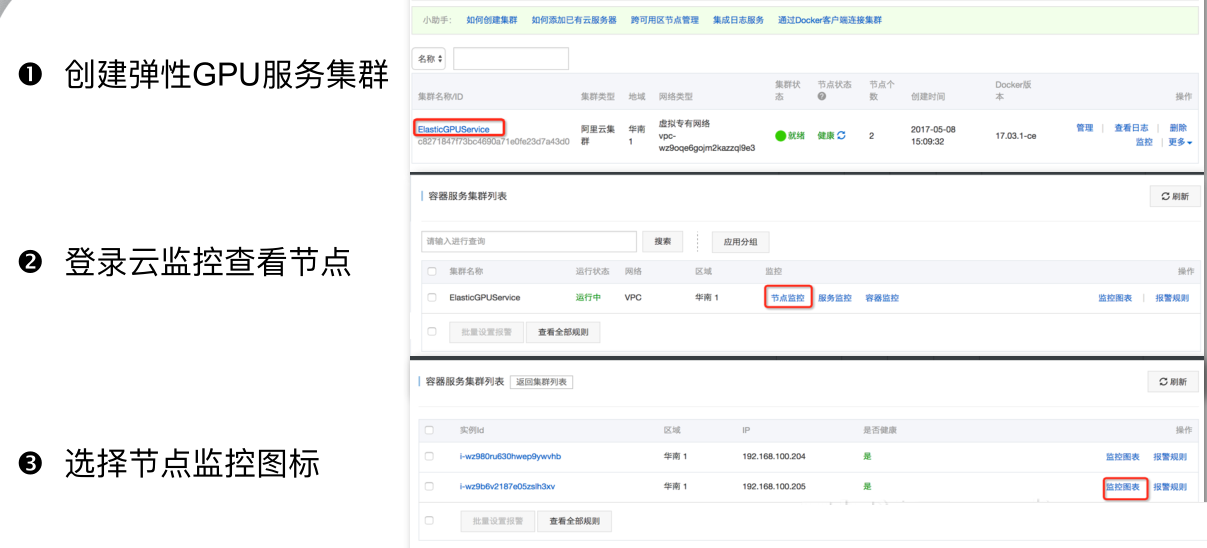Click 刷新 button in cluster list panel
Image resolution: width=1207 pixels, height=548 pixels.
pyautogui.click(x=1174, y=197)
